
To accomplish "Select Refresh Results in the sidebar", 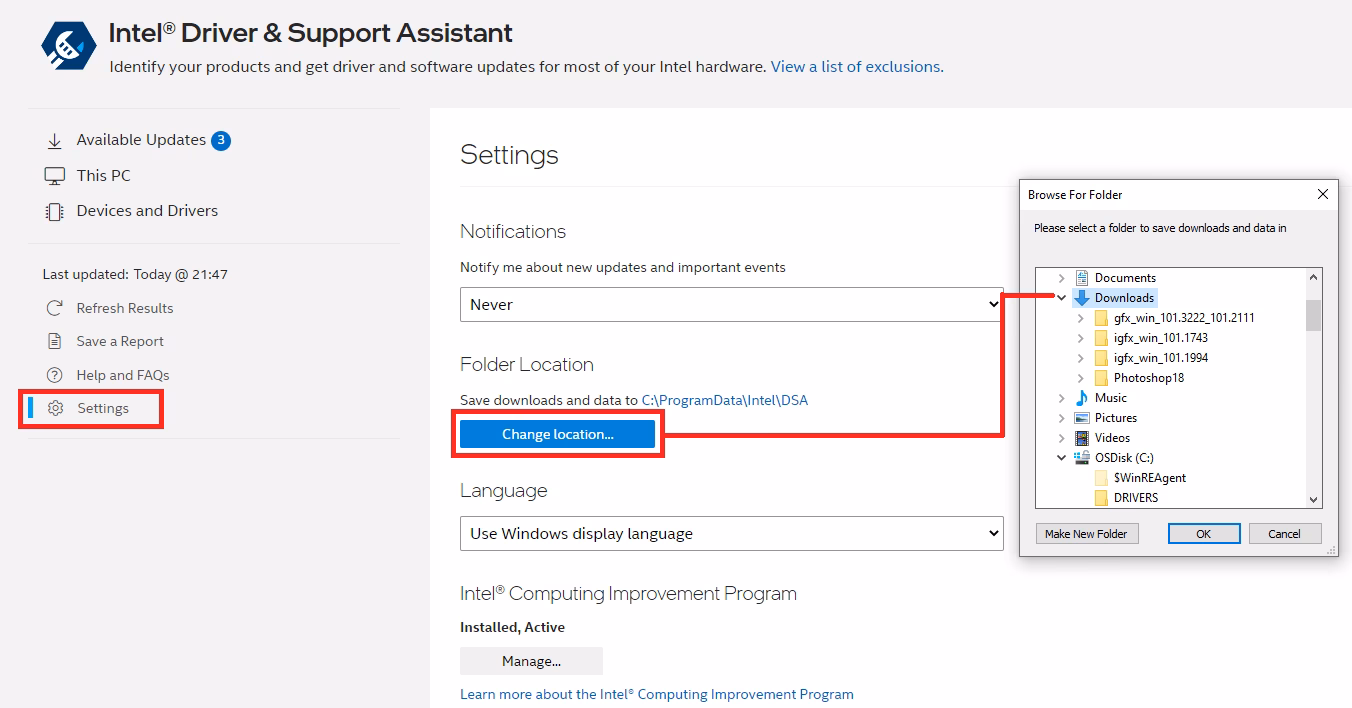I will click(x=125, y=308).
